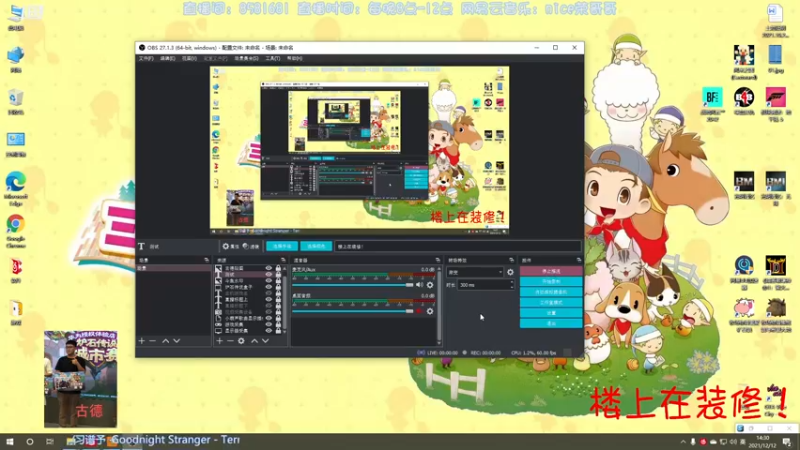Open 场景集合(S) menu in OBS
Image resolution: width=800 pixels, height=450 pixels.
[246, 59]
